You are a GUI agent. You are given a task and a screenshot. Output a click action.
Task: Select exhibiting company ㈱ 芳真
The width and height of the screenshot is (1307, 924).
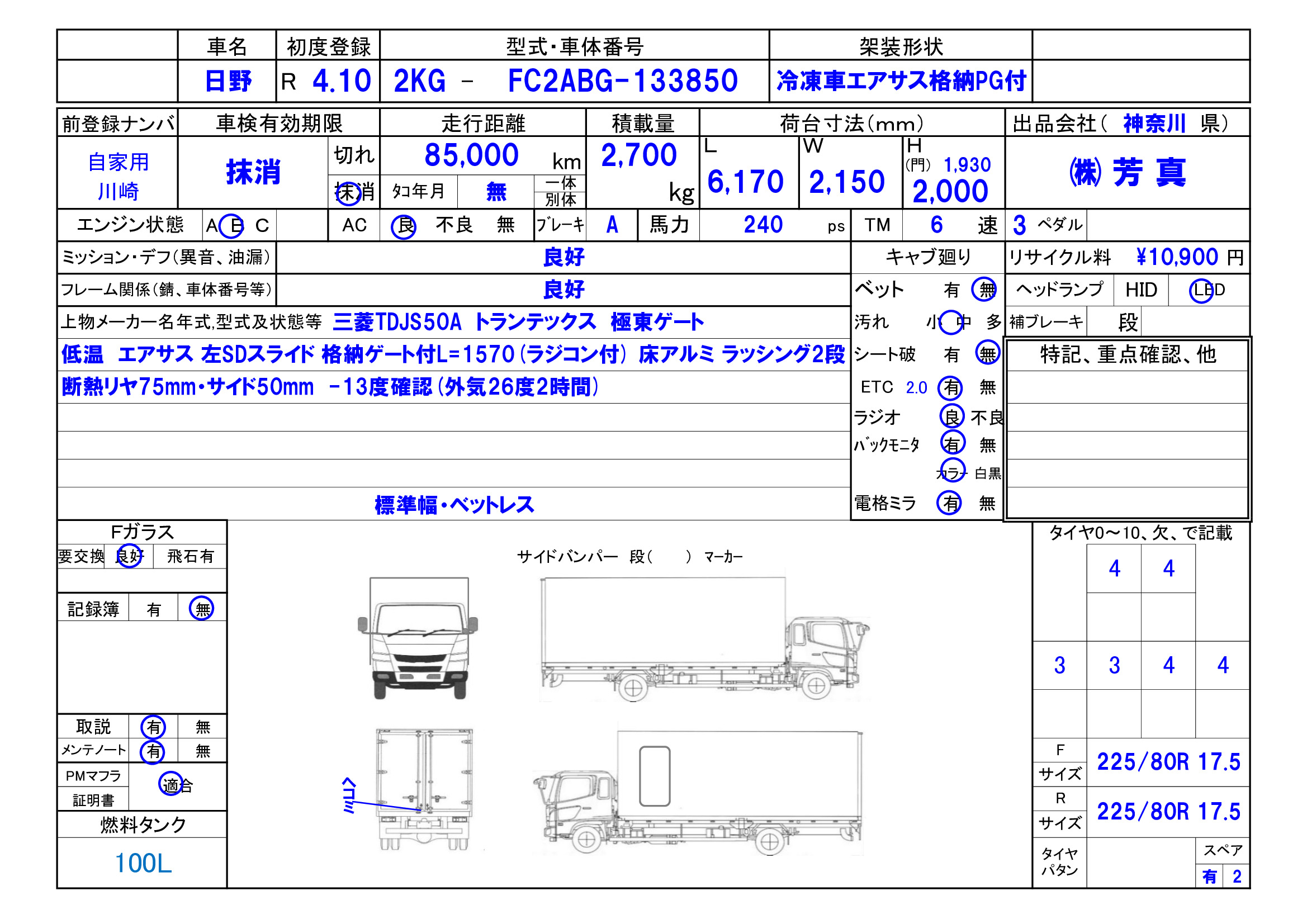point(1128,173)
